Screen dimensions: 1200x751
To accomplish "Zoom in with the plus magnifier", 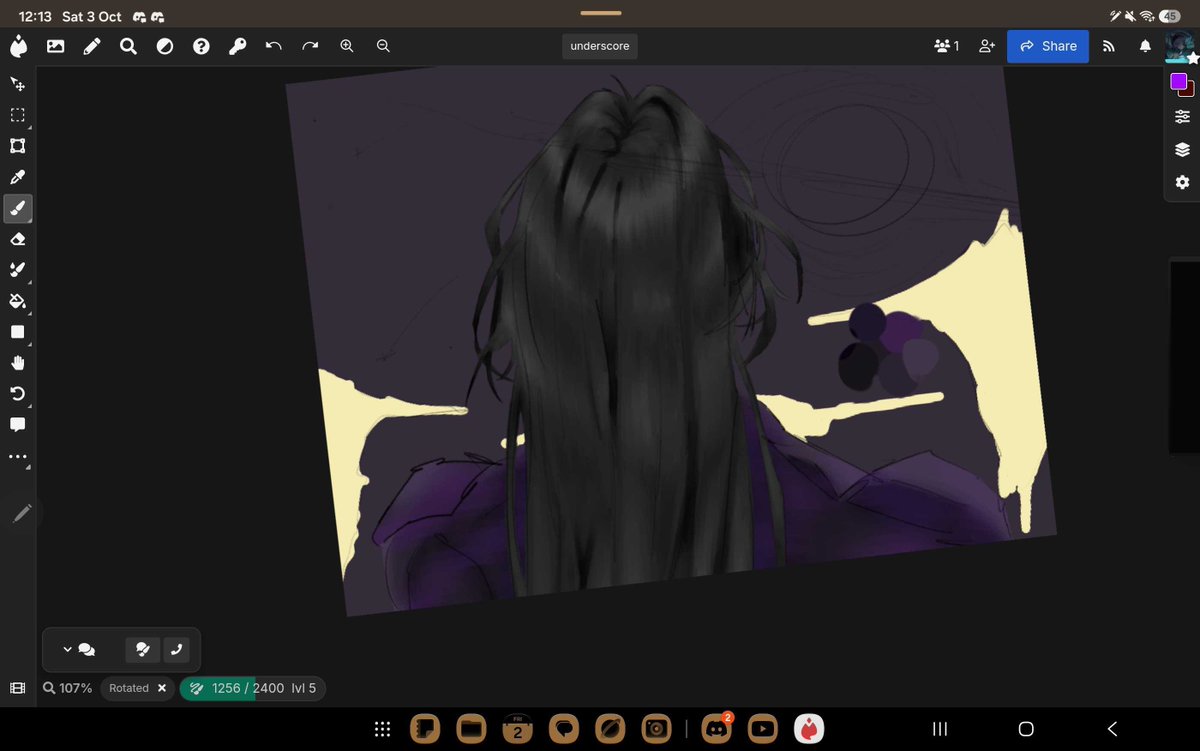I will pos(346,46).
